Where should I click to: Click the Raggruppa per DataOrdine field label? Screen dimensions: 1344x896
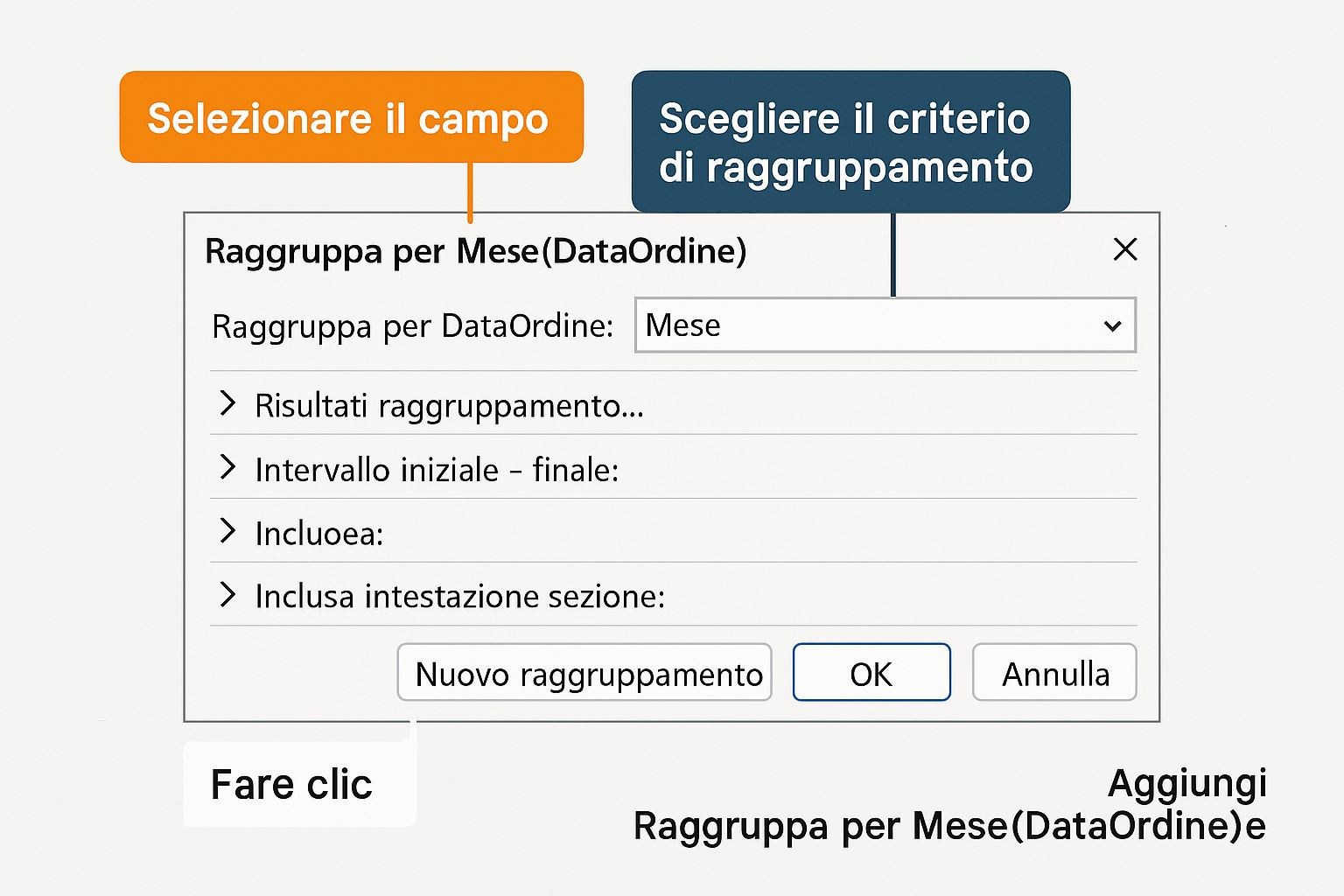click(x=412, y=326)
